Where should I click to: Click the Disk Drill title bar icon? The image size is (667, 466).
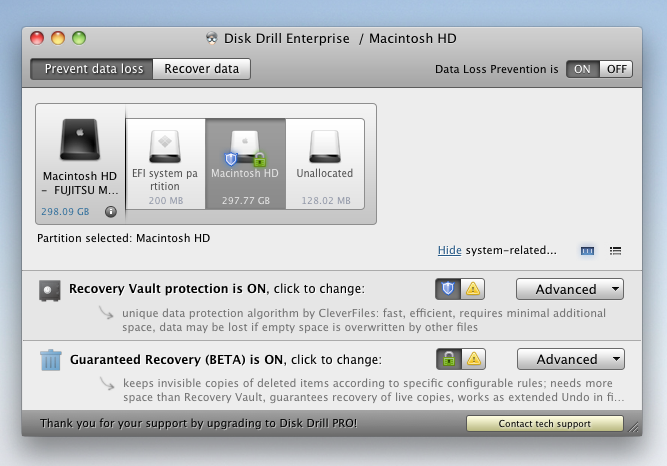(x=212, y=38)
